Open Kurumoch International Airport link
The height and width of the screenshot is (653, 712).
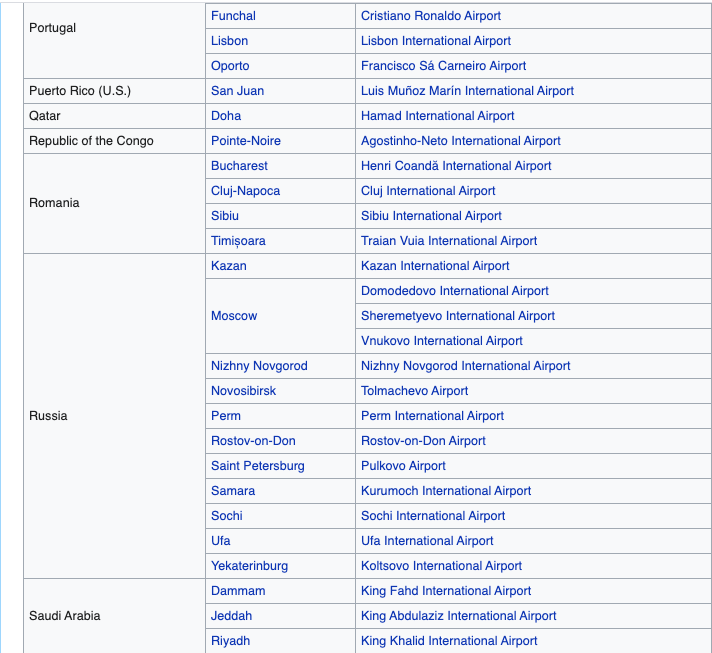click(x=445, y=491)
